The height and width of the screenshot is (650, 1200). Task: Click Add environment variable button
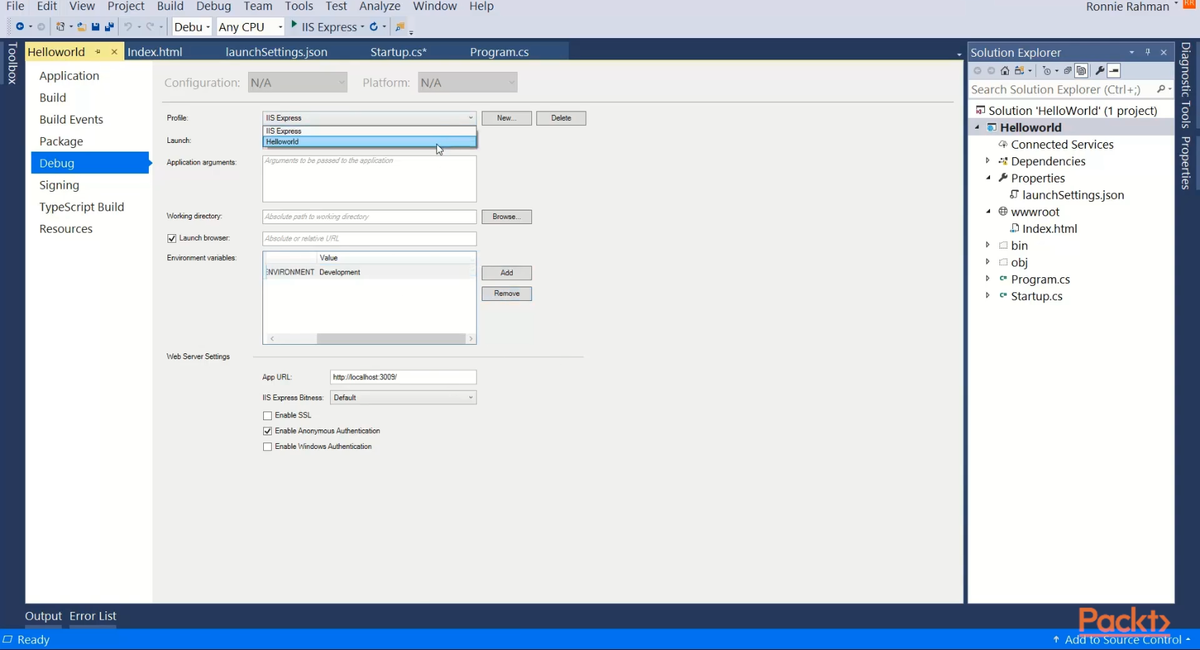[x=506, y=272]
